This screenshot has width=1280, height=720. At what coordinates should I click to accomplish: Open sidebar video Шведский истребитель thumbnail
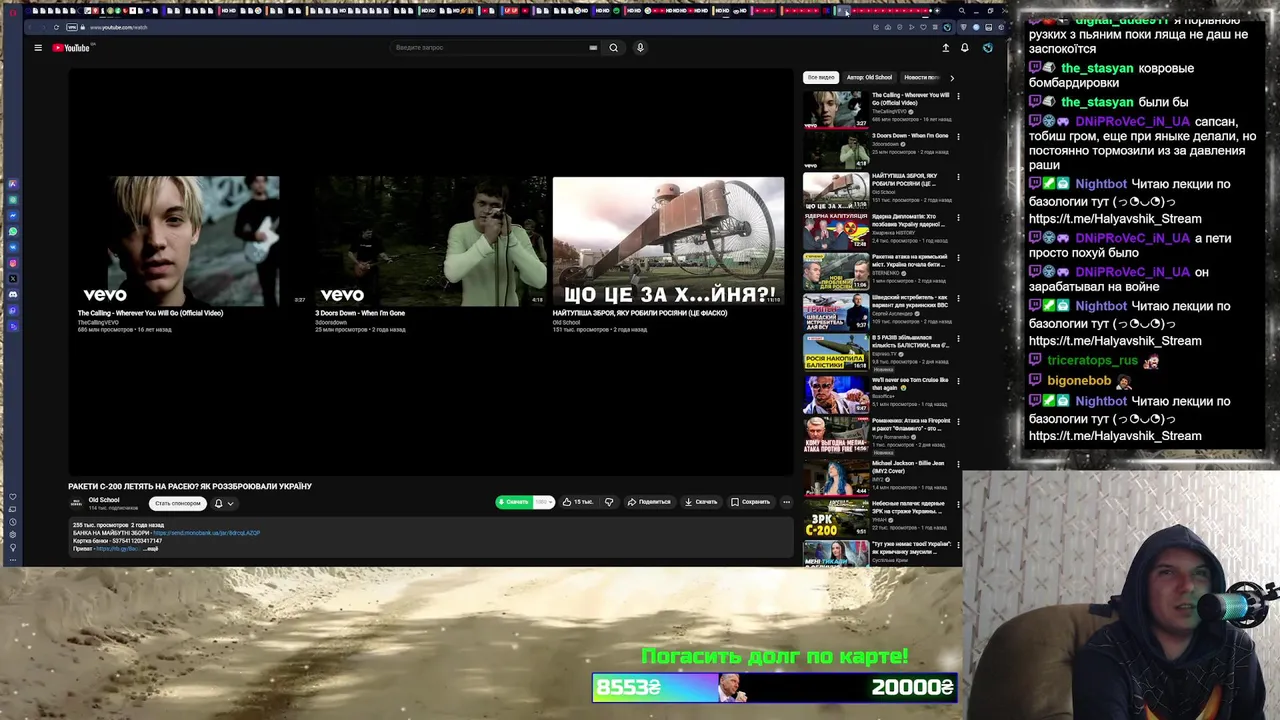click(836, 311)
